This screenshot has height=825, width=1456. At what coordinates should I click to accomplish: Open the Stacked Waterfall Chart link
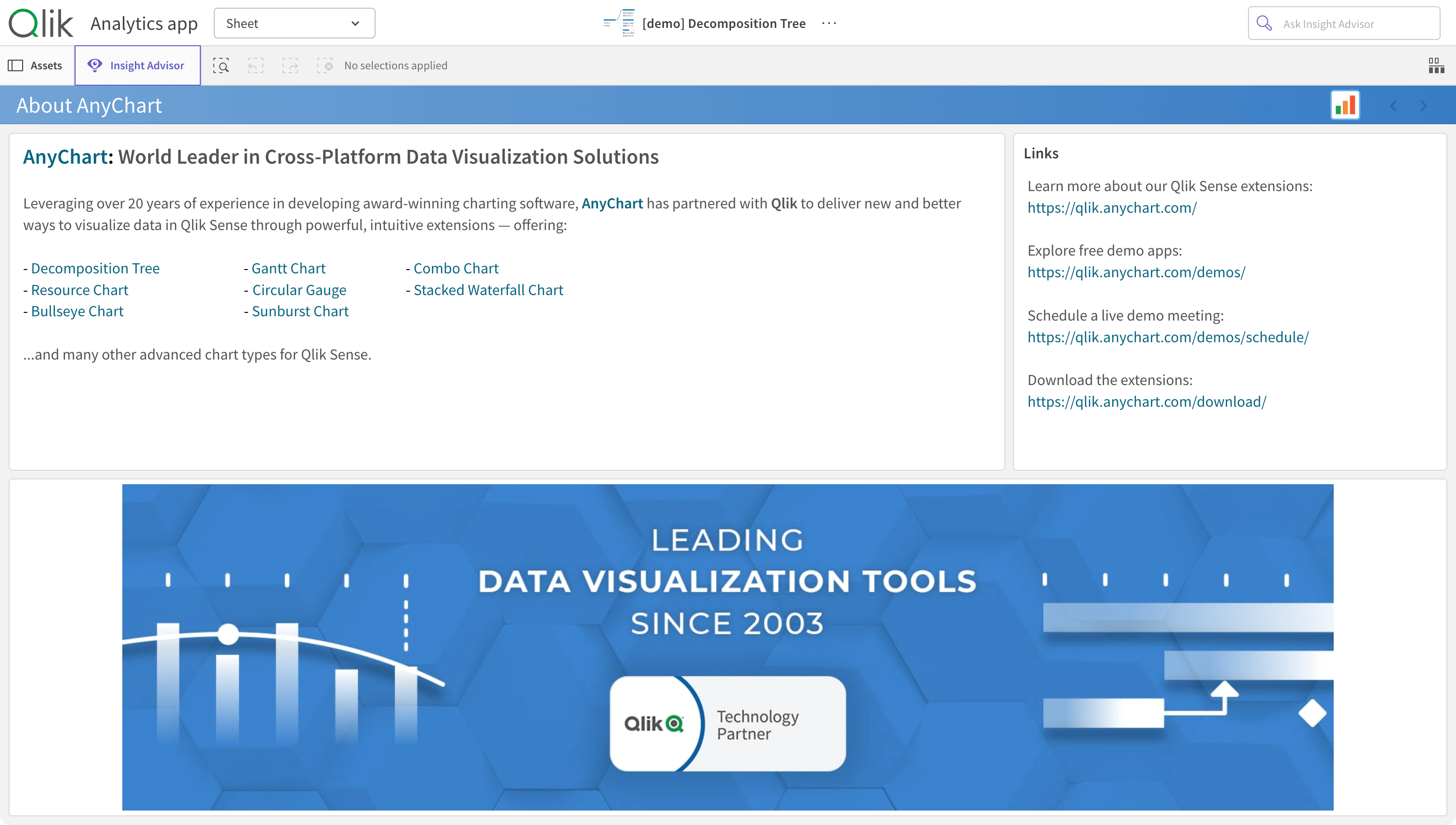click(x=488, y=290)
